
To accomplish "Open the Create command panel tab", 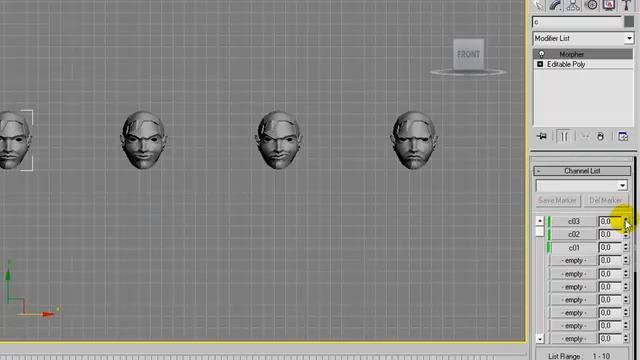I will (539, 5).
